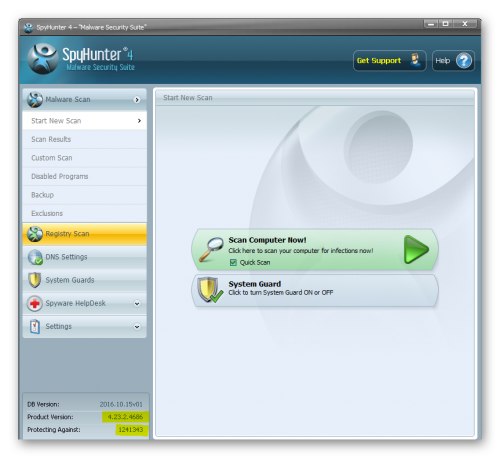Screen dimensions: 500x458
Task: Click the Settings clipboard icon
Action: coord(35,326)
